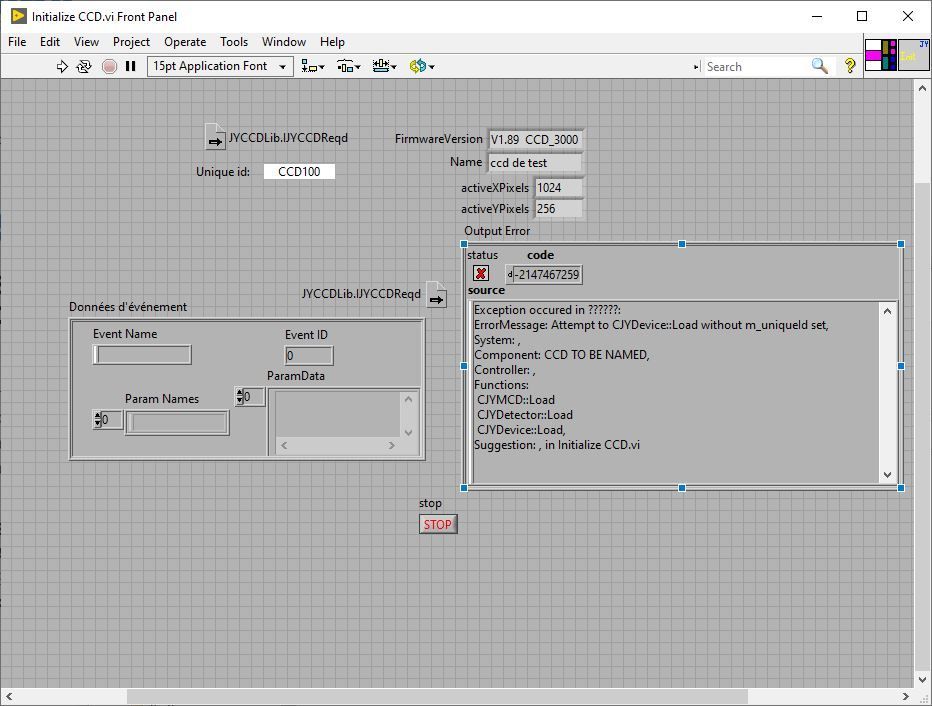Click the VI icon in top-right corner
Viewport: 932px width, 706px height.
coord(914,55)
